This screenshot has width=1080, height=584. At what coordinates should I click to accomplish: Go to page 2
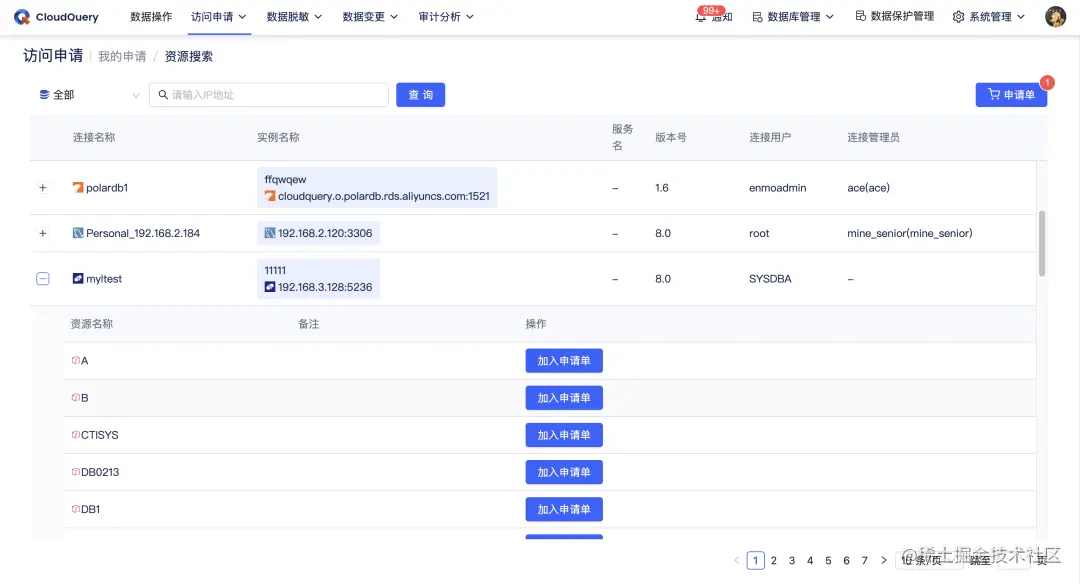(x=773, y=561)
